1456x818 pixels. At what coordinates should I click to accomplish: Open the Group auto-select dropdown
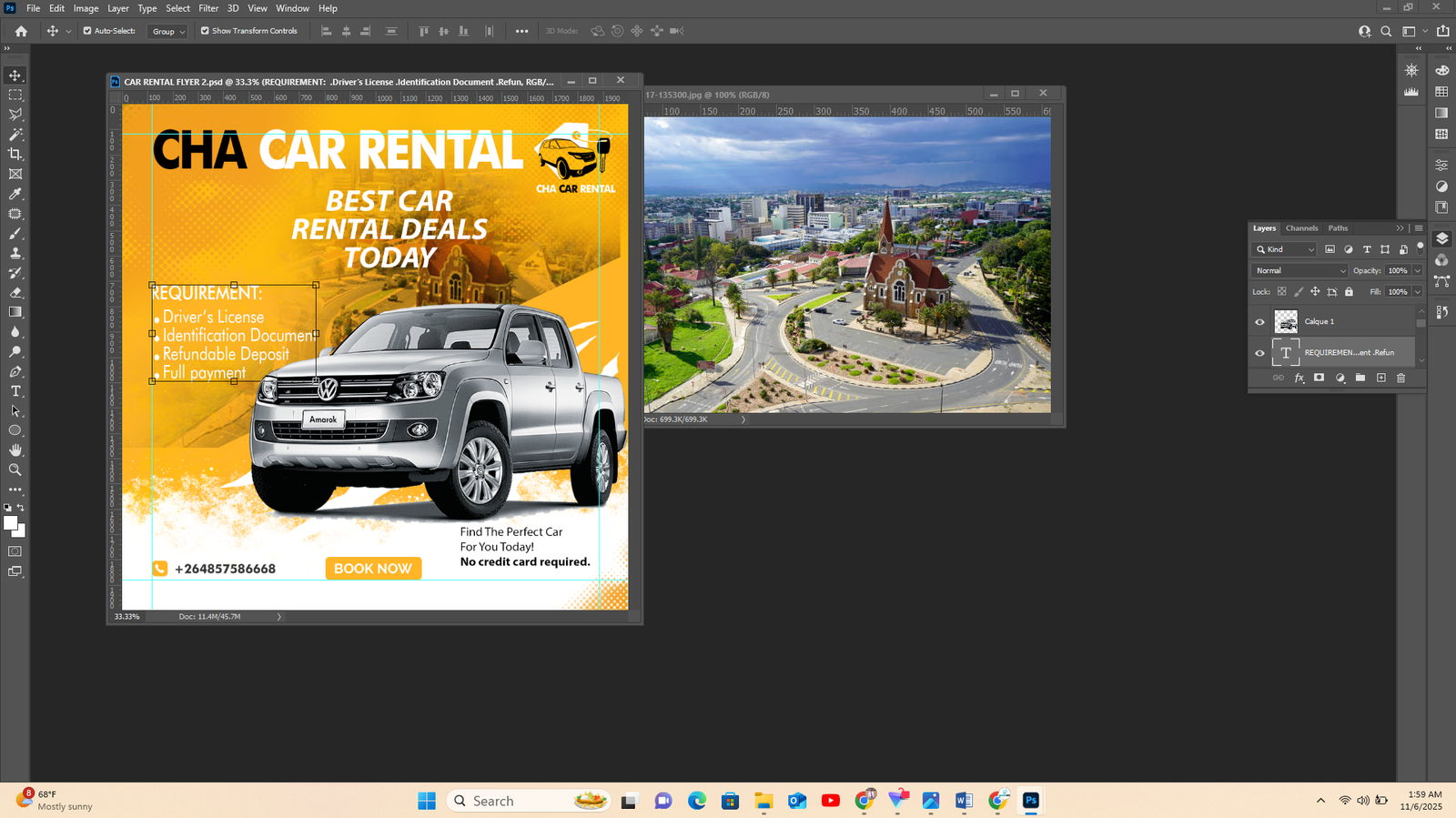(168, 31)
